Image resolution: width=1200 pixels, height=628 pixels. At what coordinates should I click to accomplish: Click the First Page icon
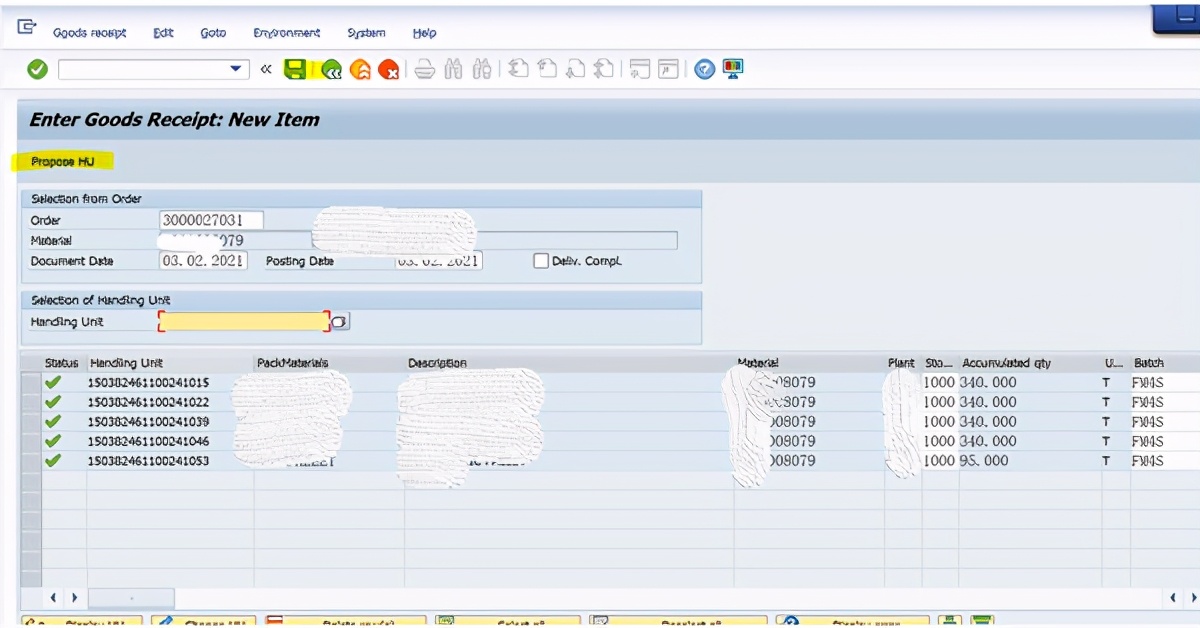(517, 69)
